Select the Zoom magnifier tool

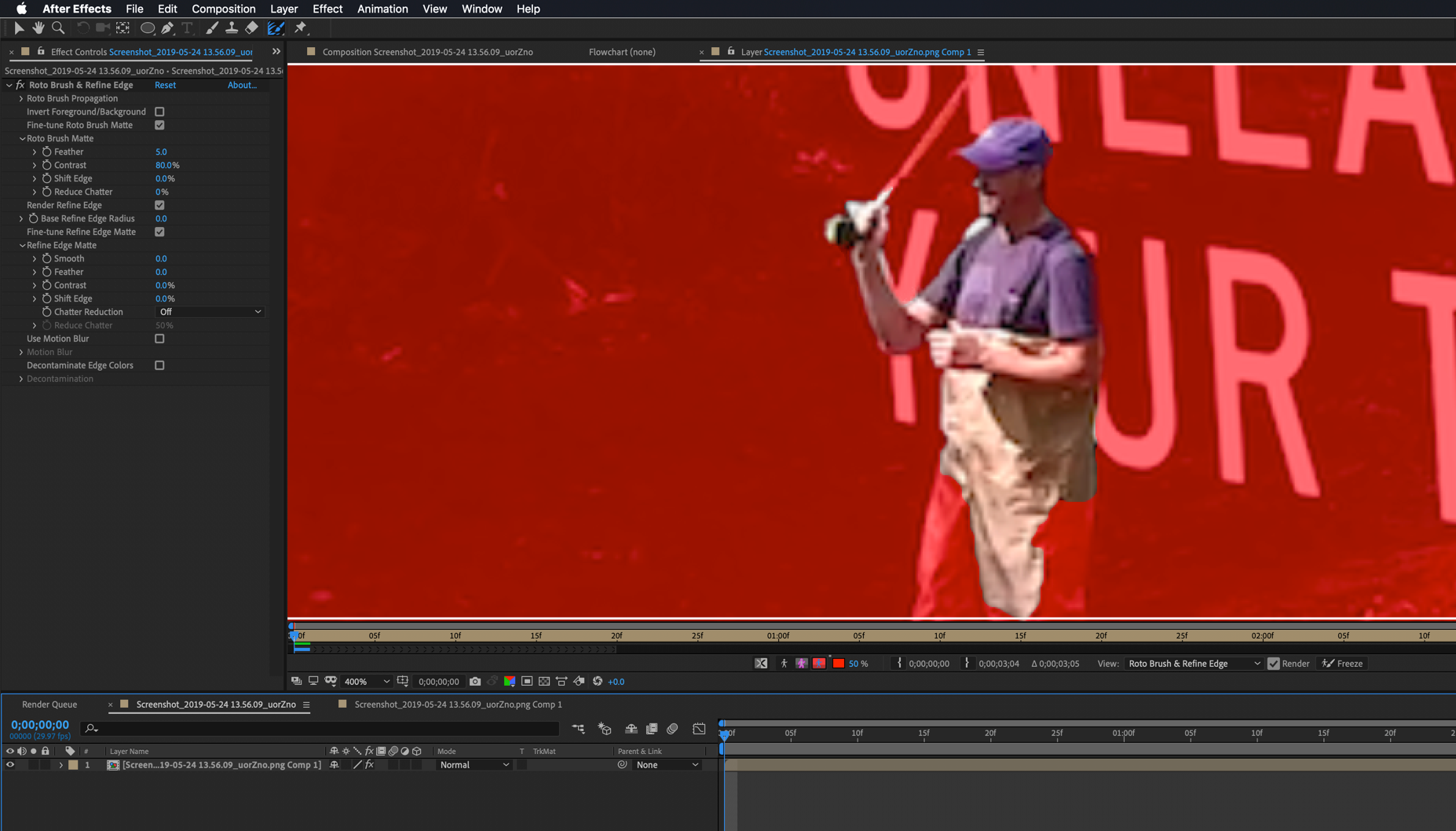pos(58,27)
